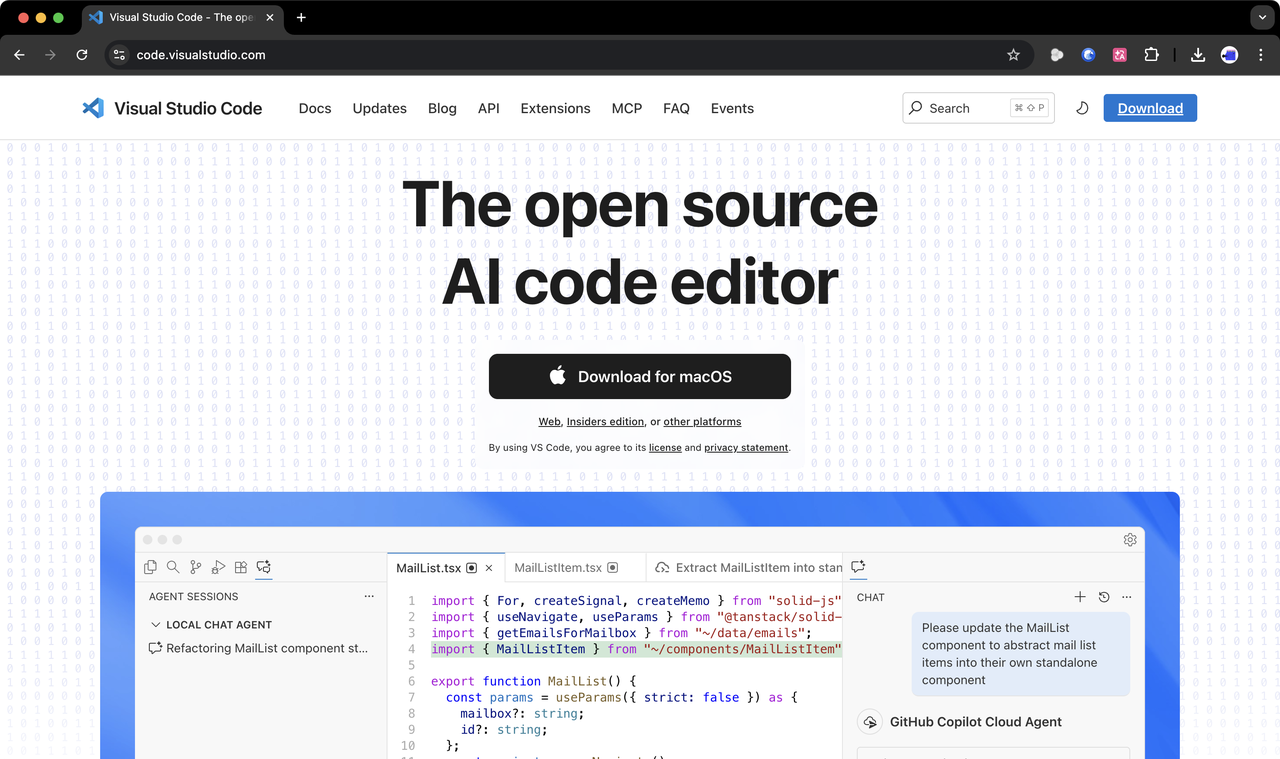Screen dimensions: 1280x759
Task: Toggle the dark theme moon icon
Action: tap(1082, 108)
